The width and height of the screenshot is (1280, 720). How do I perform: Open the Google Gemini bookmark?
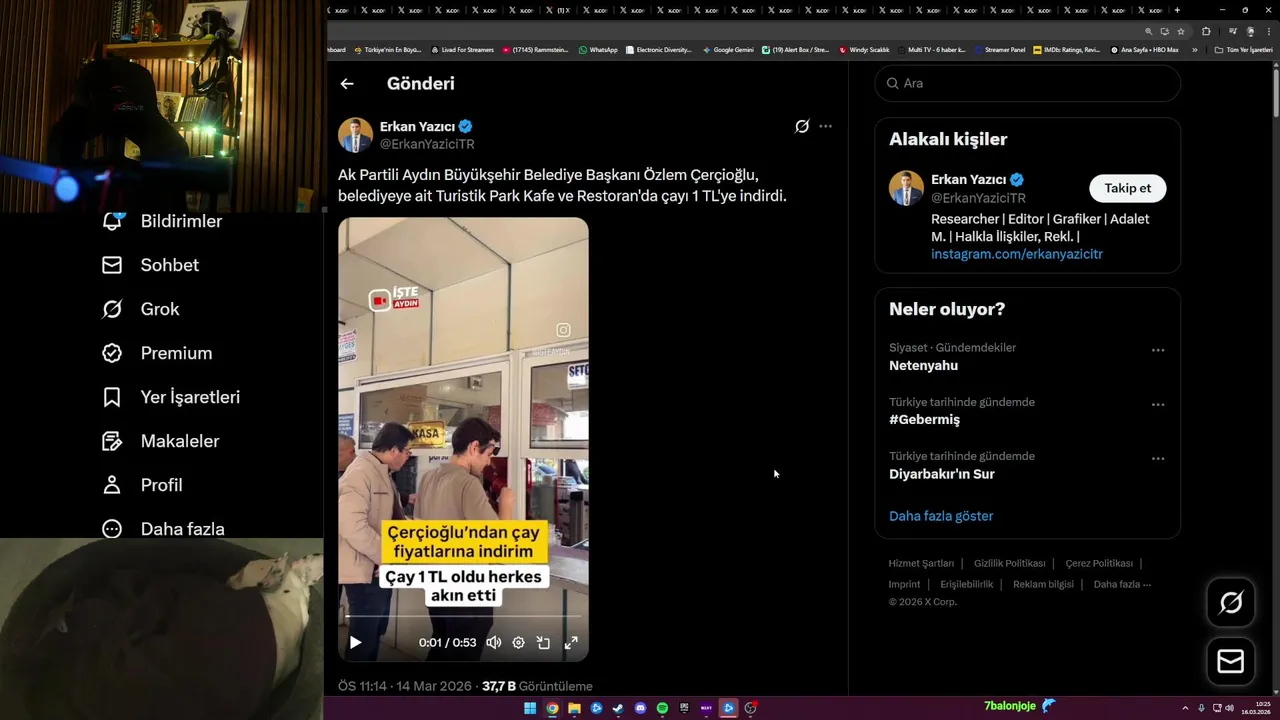[728, 49]
